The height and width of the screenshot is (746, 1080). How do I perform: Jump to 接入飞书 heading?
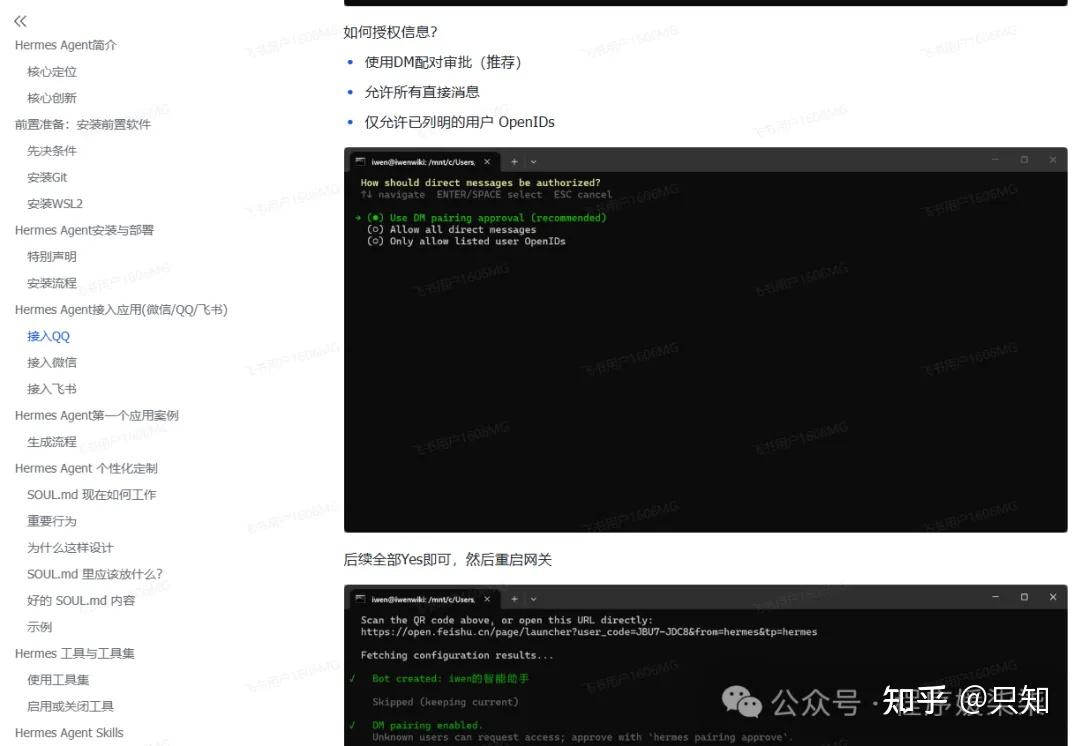click(52, 389)
